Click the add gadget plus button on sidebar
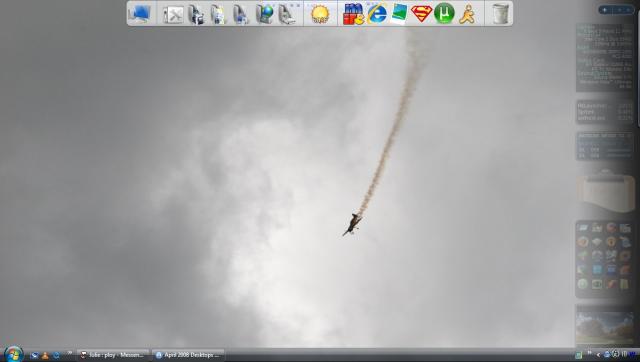Image resolution: width=640 pixels, height=362 pixels. 605,10
